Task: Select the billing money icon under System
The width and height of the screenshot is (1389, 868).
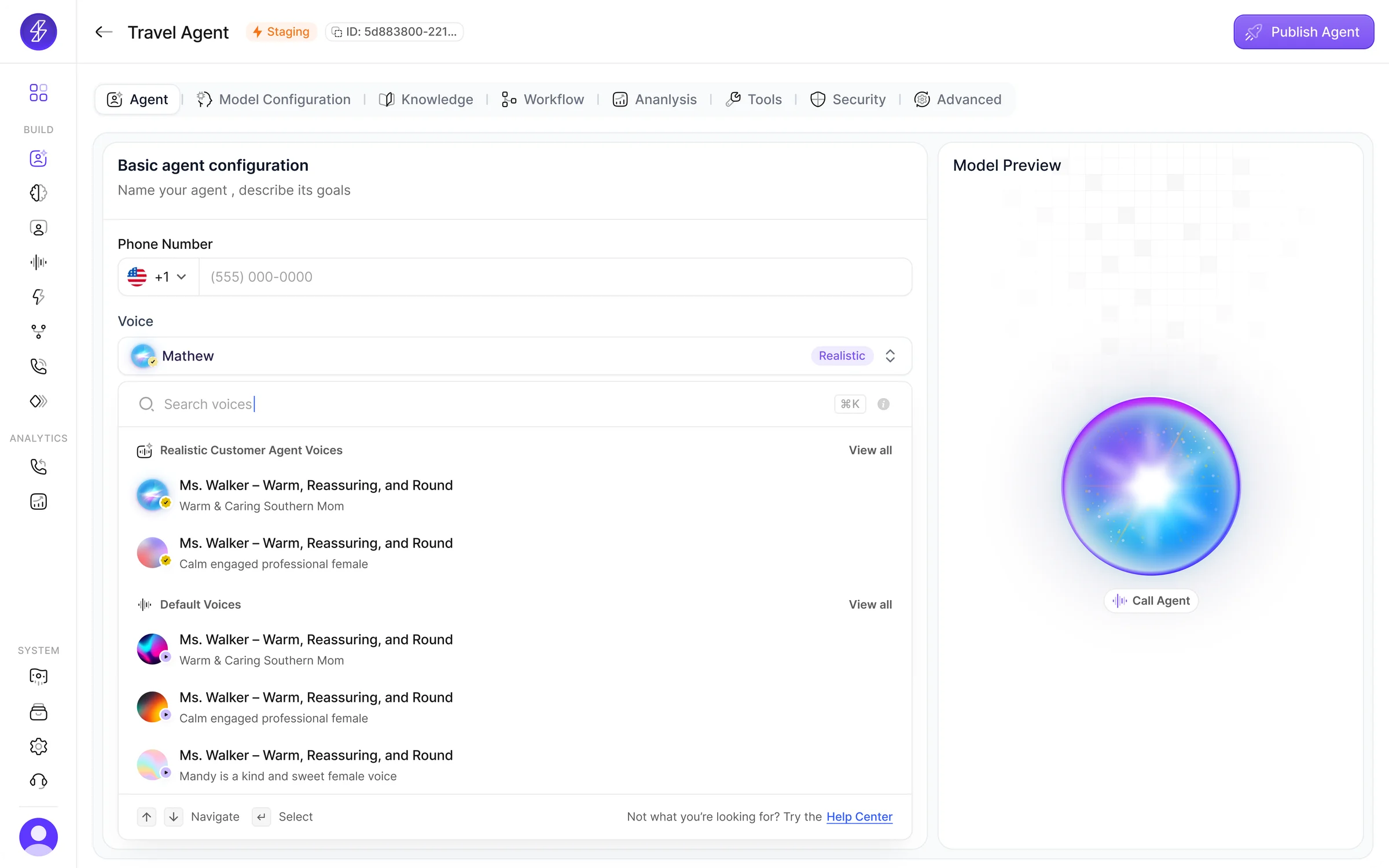Action: 38,712
